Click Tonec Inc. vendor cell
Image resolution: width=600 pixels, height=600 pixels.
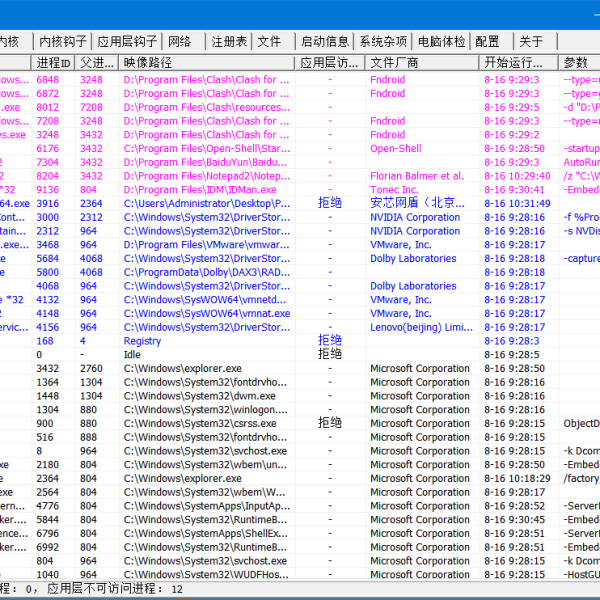(x=394, y=190)
